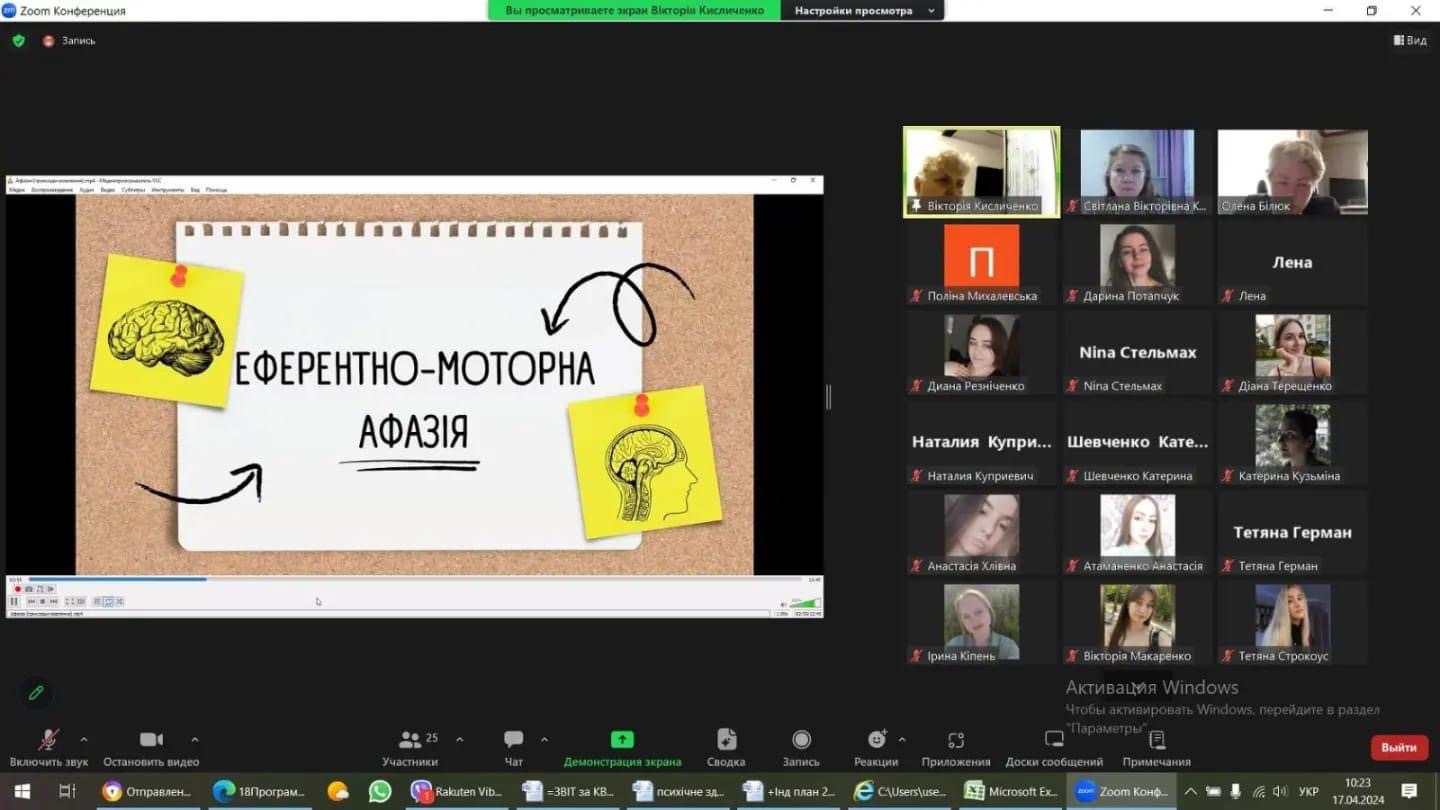The width and height of the screenshot is (1440, 810).
Task: Switch to Microsoft Excel taskbar item
Action: [1011, 791]
